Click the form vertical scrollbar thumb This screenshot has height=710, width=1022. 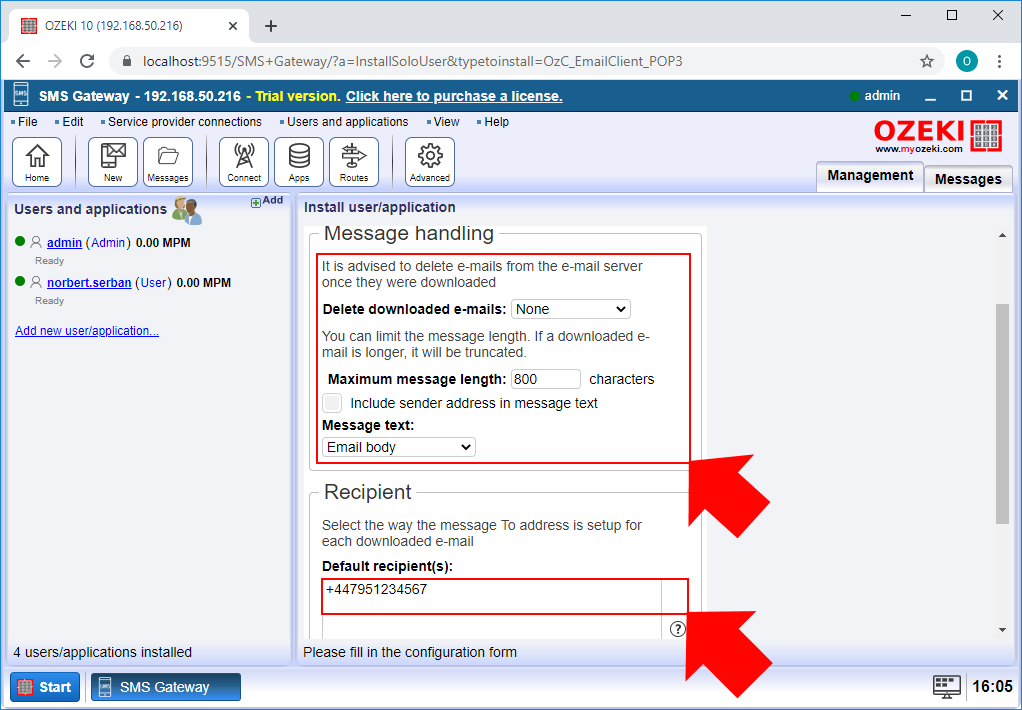point(1002,413)
